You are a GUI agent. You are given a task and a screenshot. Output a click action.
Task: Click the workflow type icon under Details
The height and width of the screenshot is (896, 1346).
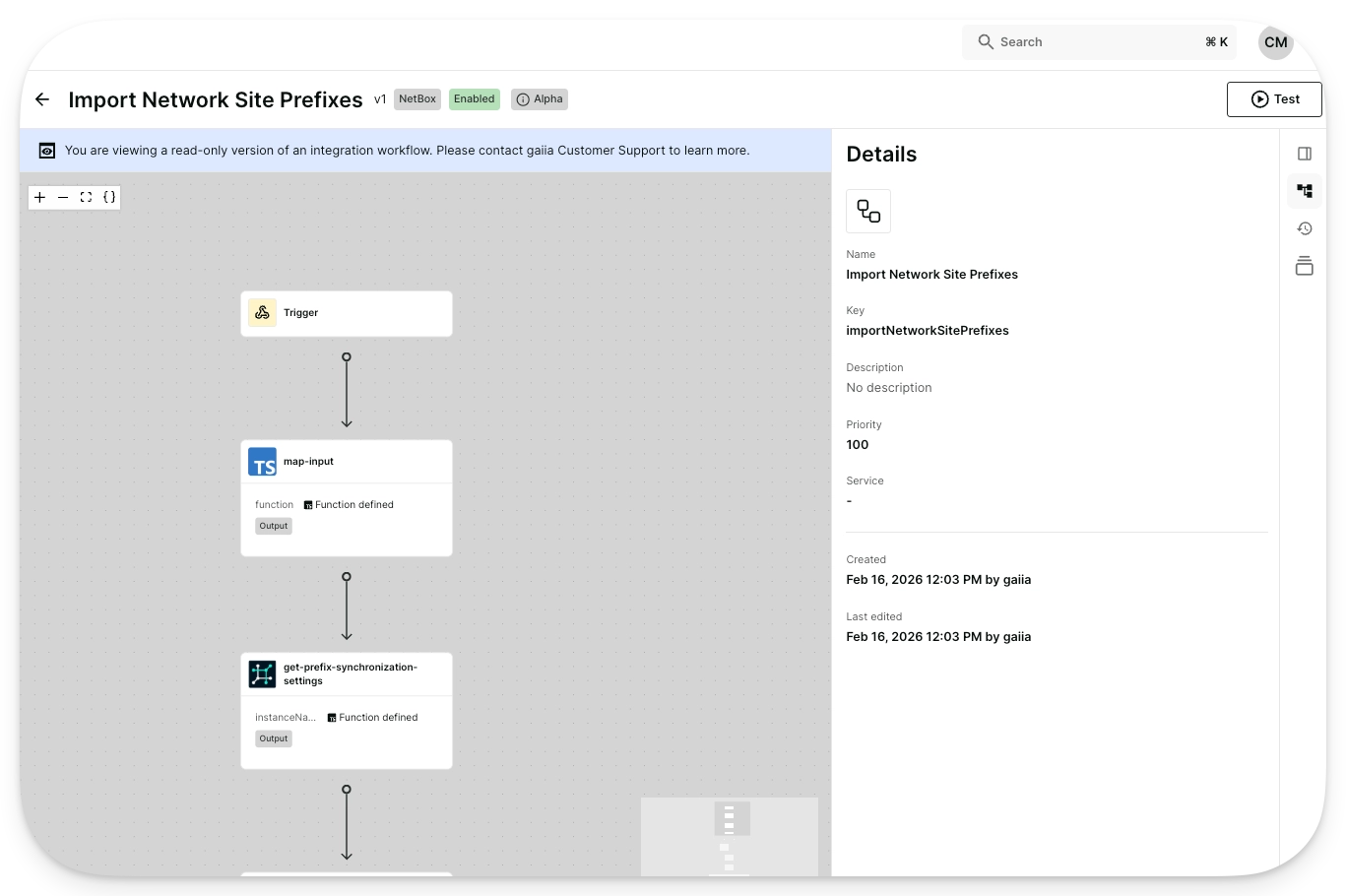point(868,211)
